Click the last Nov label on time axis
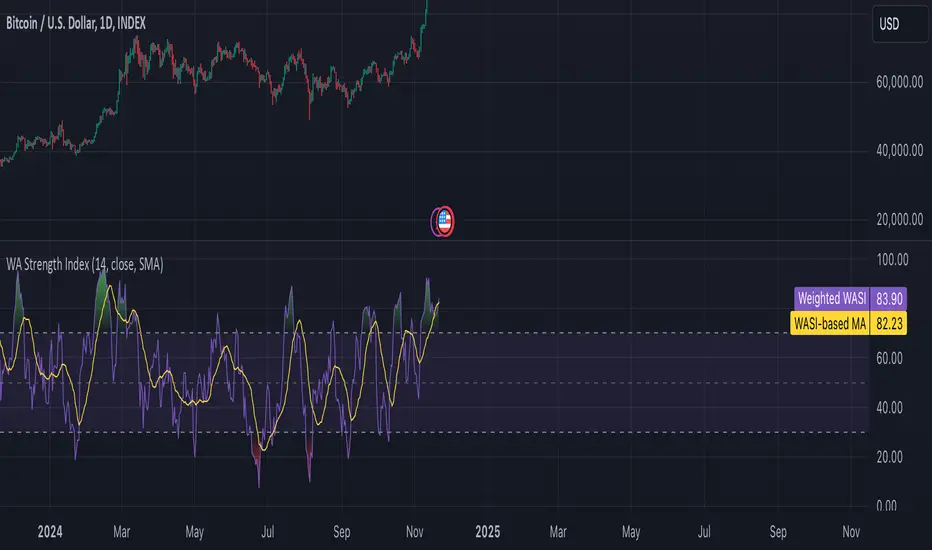The width and height of the screenshot is (932, 550). (851, 532)
